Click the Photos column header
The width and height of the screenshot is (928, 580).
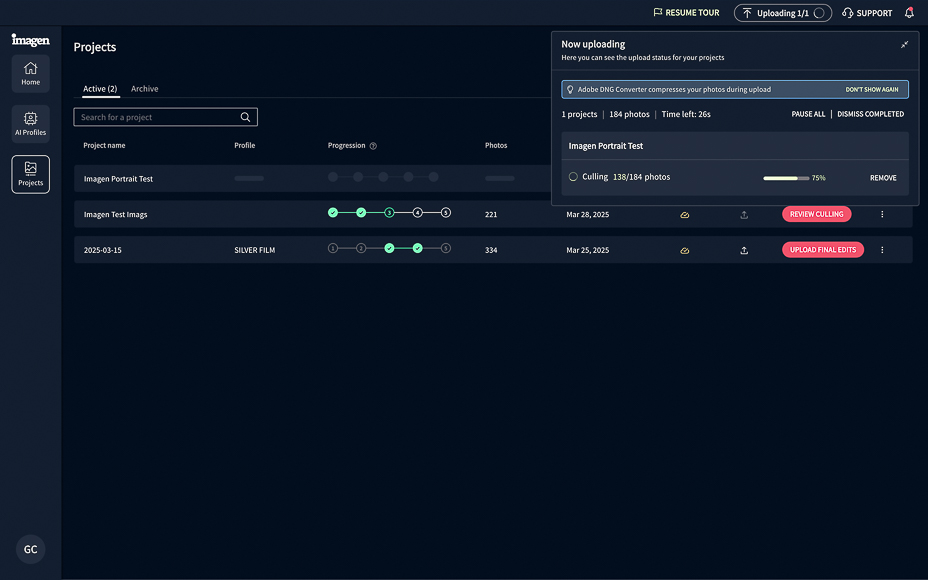click(x=496, y=146)
